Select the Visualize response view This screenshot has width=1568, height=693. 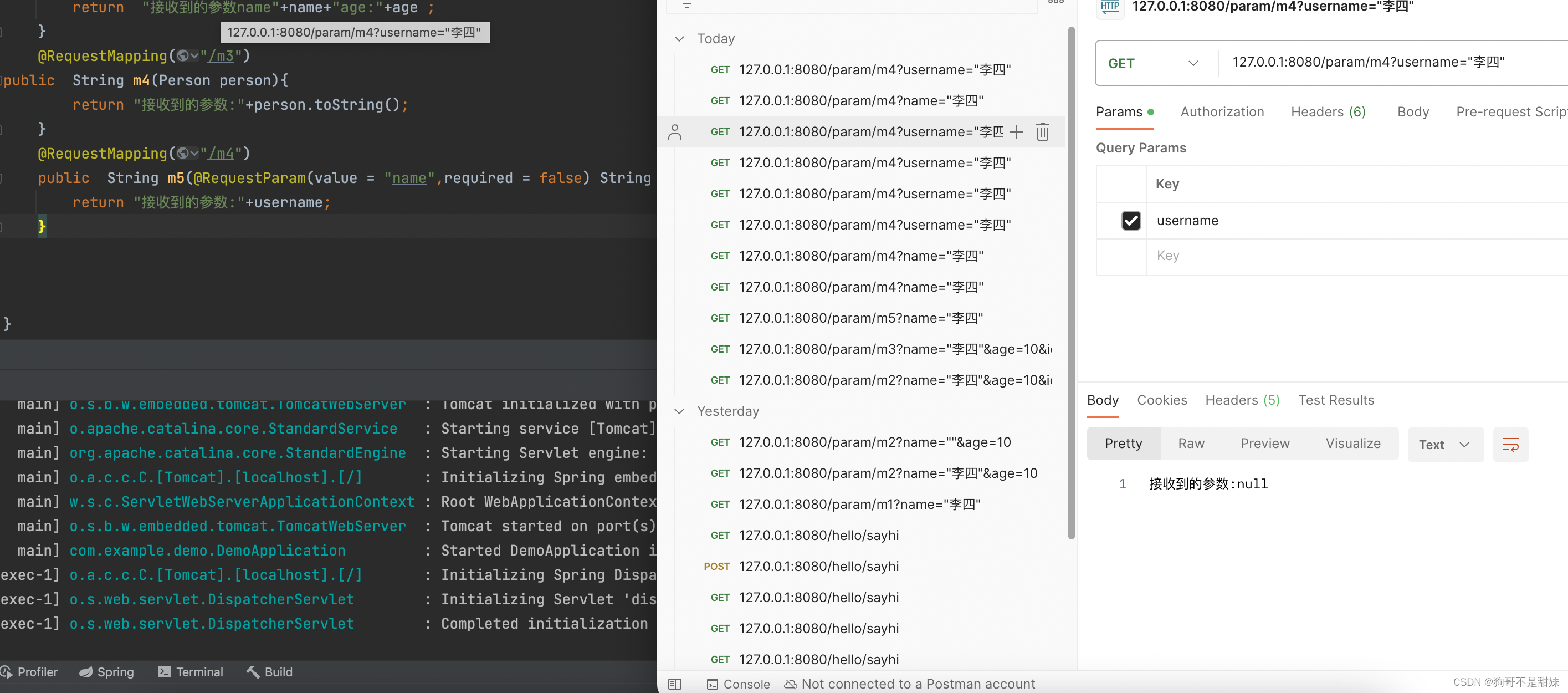(x=1352, y=444)
